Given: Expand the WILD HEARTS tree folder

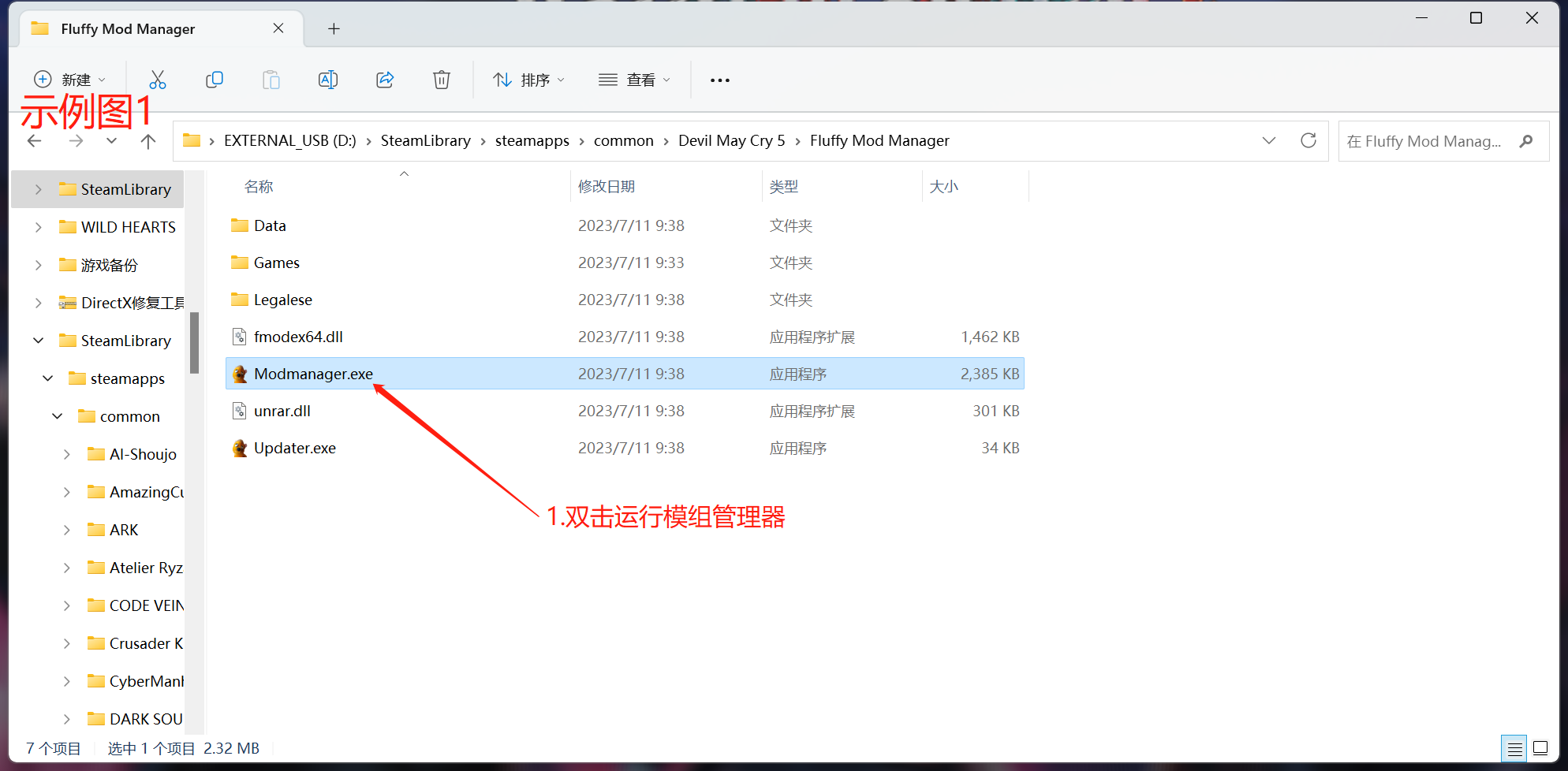Looking at the screenshot, I should (38, 227).
